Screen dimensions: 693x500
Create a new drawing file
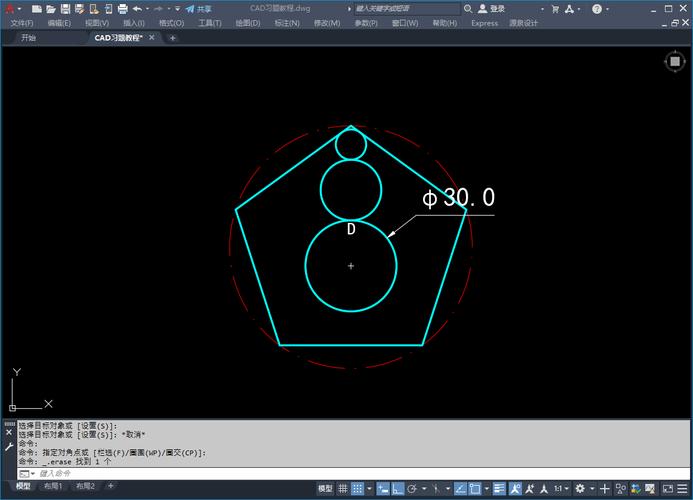(x=37, y=8)
